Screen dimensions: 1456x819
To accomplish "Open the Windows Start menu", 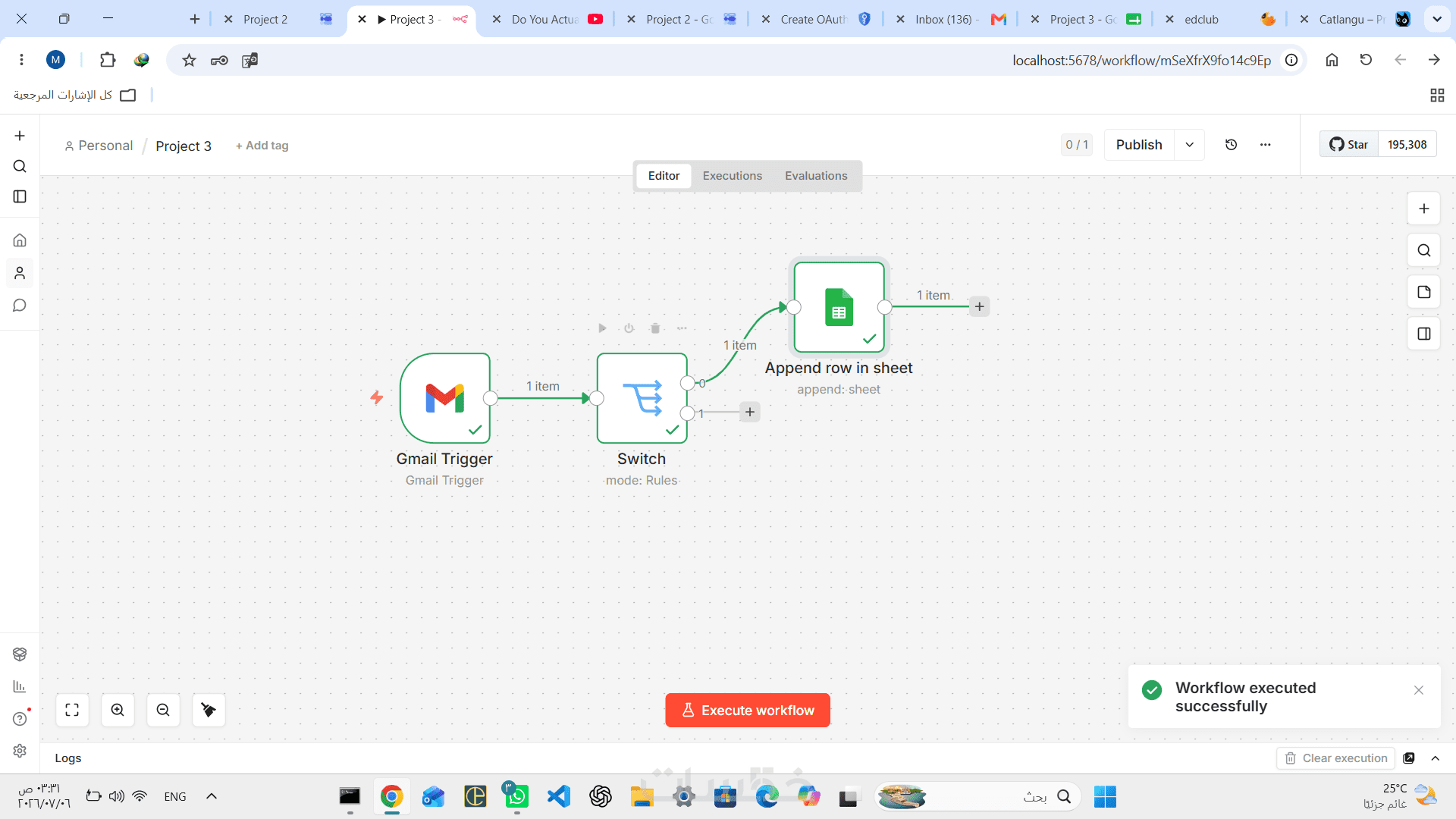I will 1105,796.
